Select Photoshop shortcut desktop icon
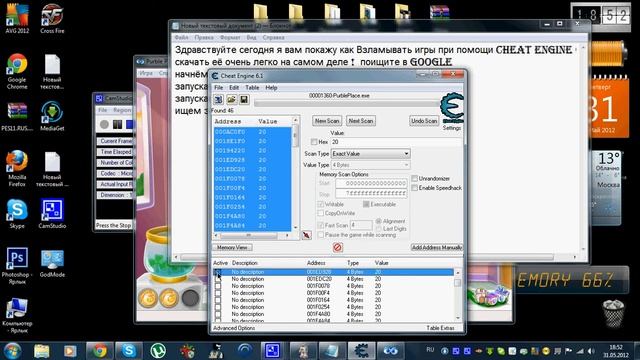The height and width of the screenshot is (360, 640). point(17,266)
